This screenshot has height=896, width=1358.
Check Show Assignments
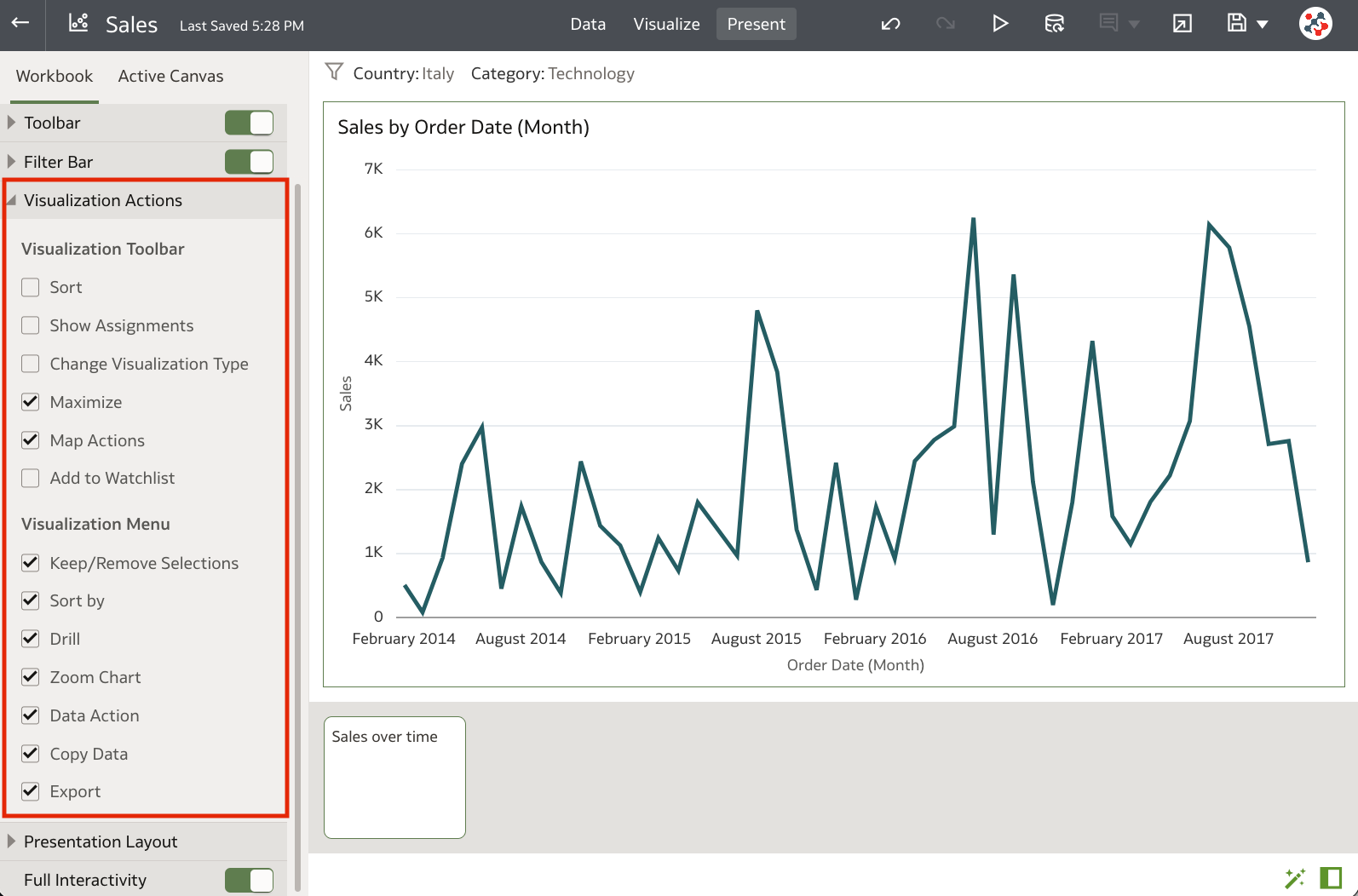31,325
